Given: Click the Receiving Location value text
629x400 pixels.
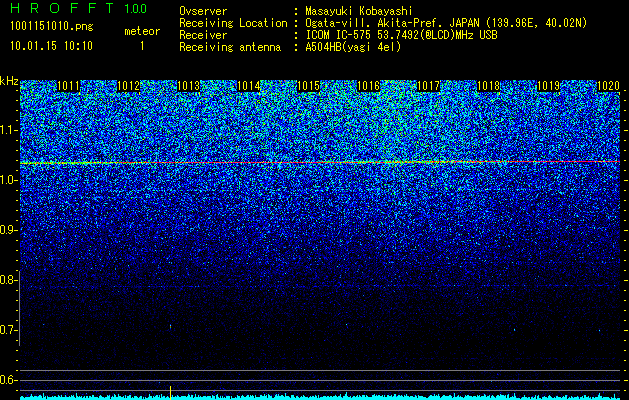Looking at the screenshot, I should pyautogui.click(x=446, y=23).
